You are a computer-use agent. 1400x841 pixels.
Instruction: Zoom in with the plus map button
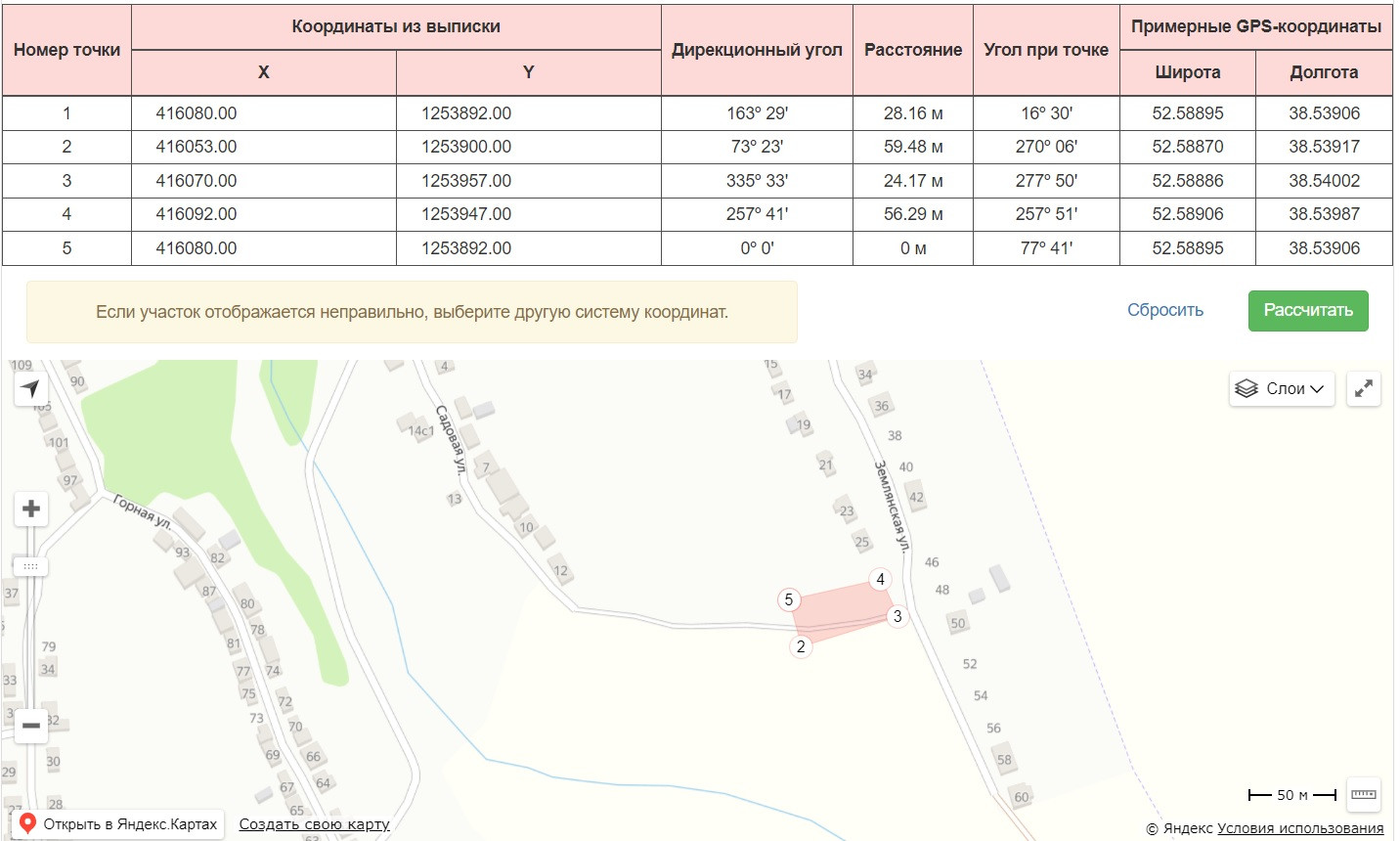coord(30,509)
